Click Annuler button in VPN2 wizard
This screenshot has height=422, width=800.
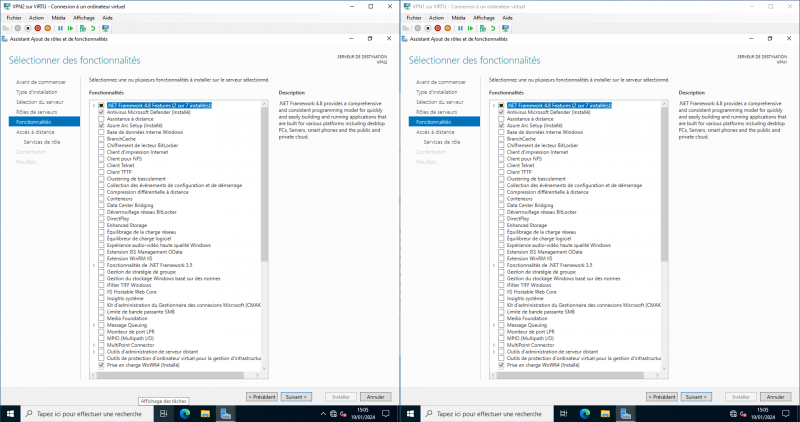[x=376, y=397]
